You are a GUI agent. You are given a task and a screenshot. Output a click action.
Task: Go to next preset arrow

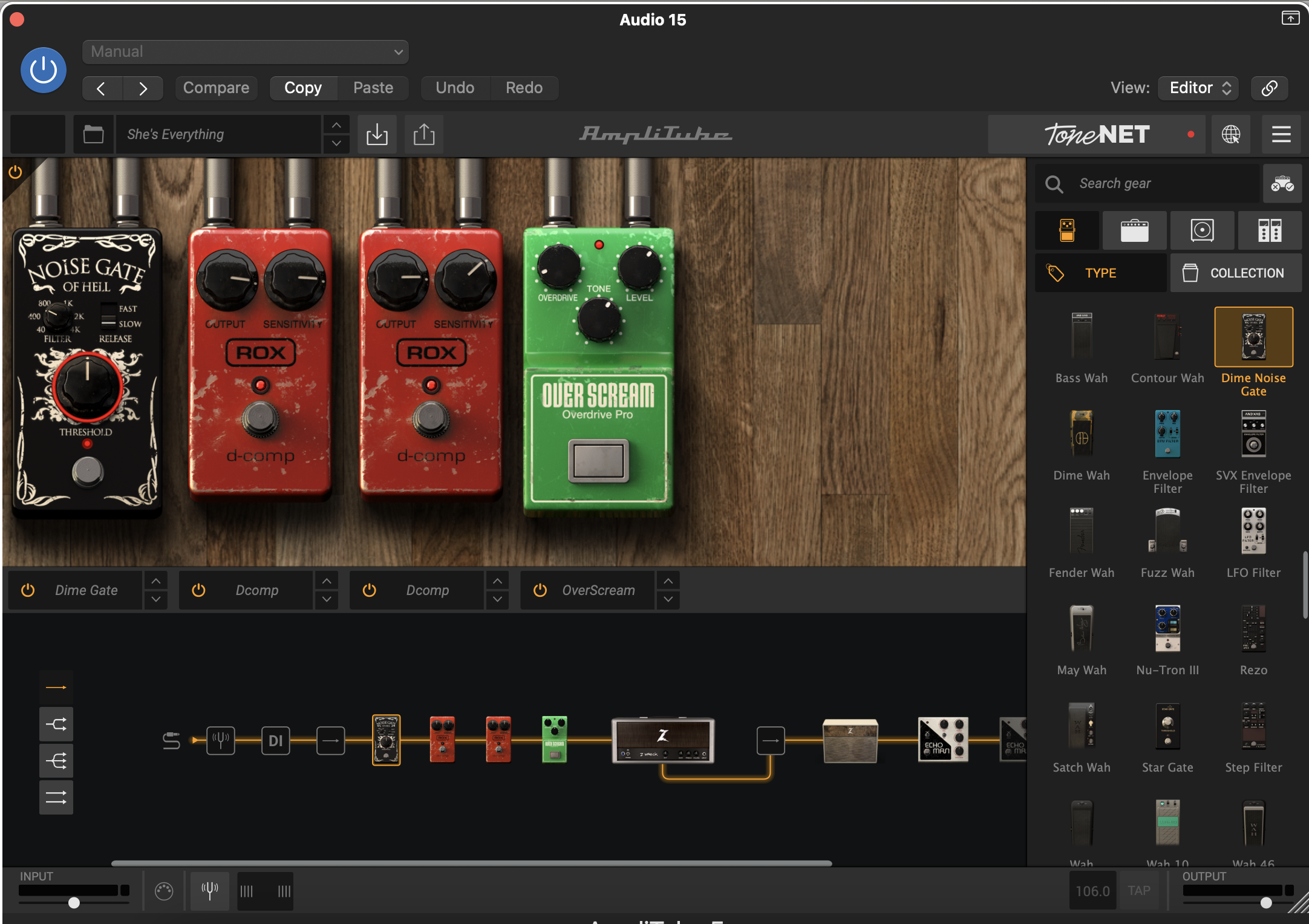tap(143, 88)
